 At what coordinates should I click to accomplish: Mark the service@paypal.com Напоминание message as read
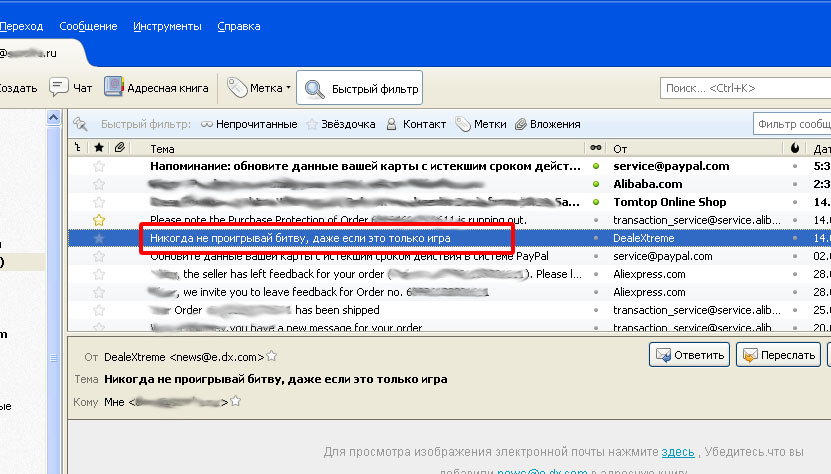coord(596,166)
